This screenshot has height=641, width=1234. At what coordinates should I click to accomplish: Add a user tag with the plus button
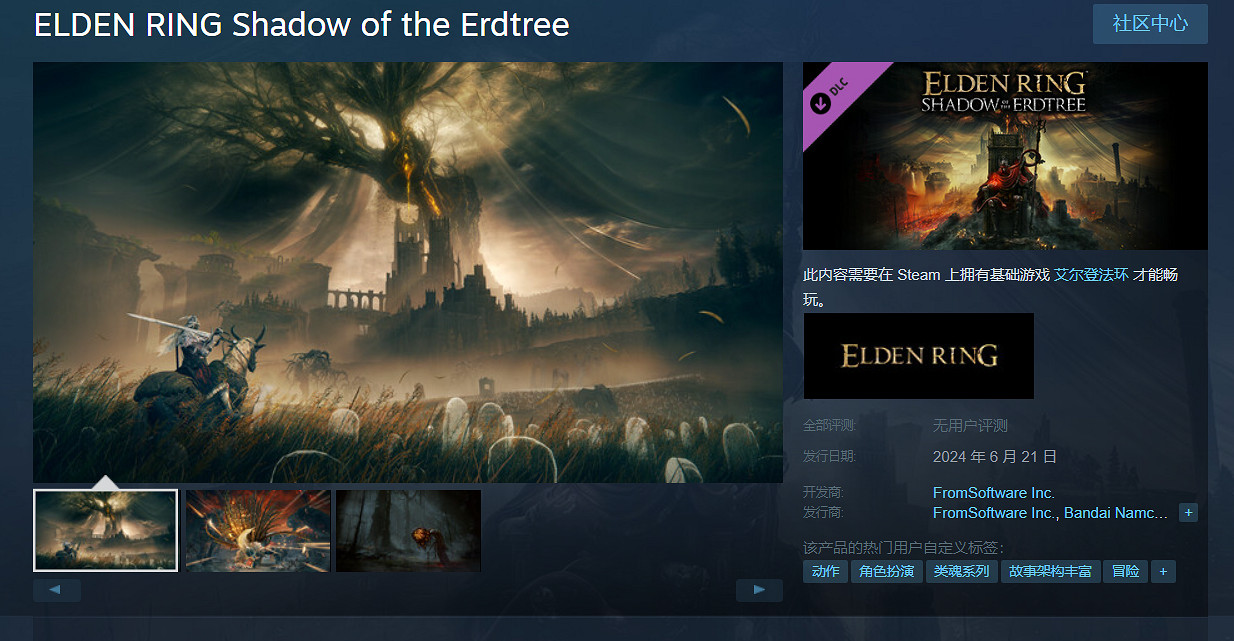coord(1163,571)
